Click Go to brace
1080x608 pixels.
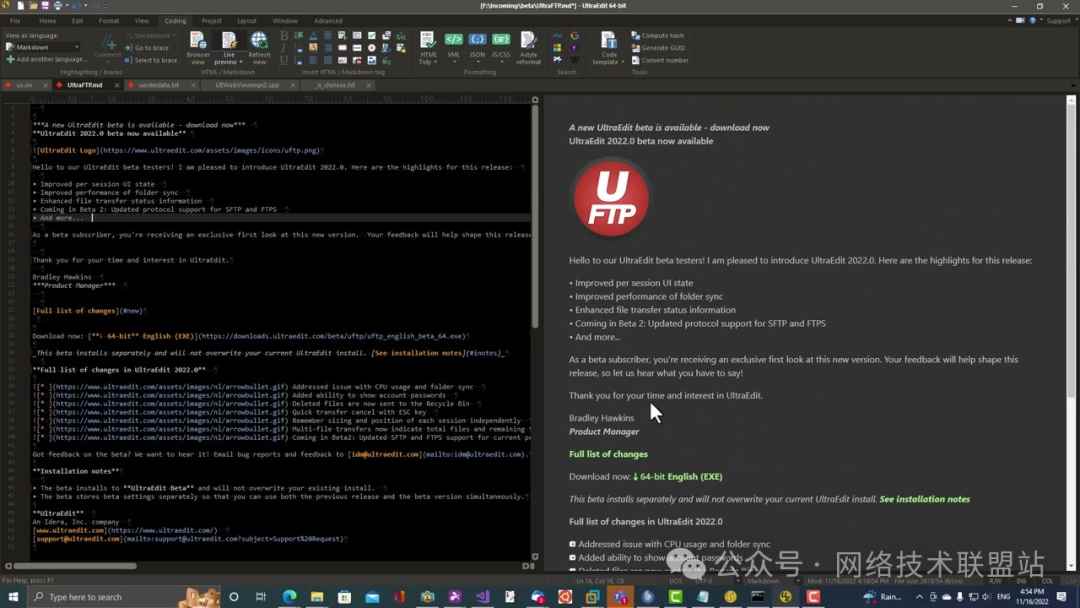click(x=150, y=48)
